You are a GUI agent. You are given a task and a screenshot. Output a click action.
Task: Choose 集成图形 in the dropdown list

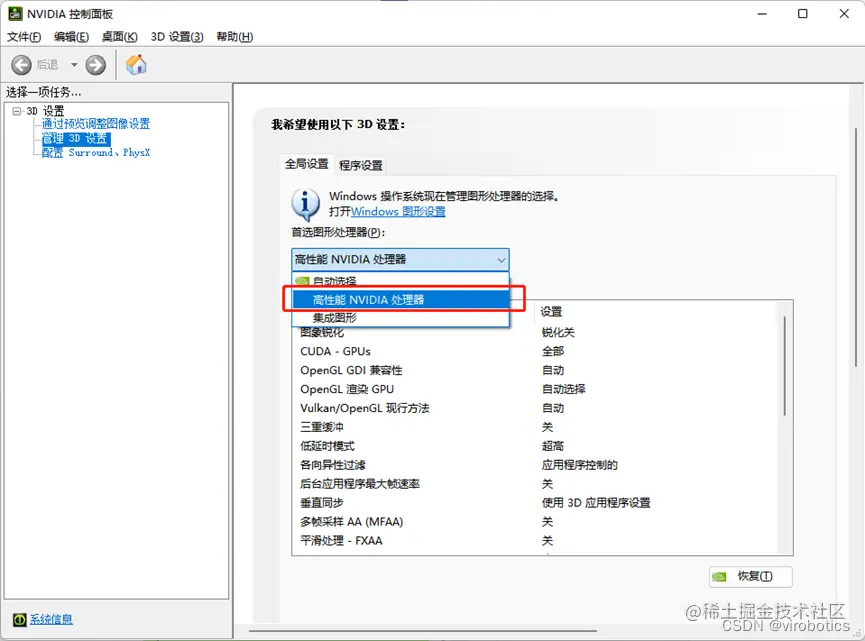click(x=400, y=318)
